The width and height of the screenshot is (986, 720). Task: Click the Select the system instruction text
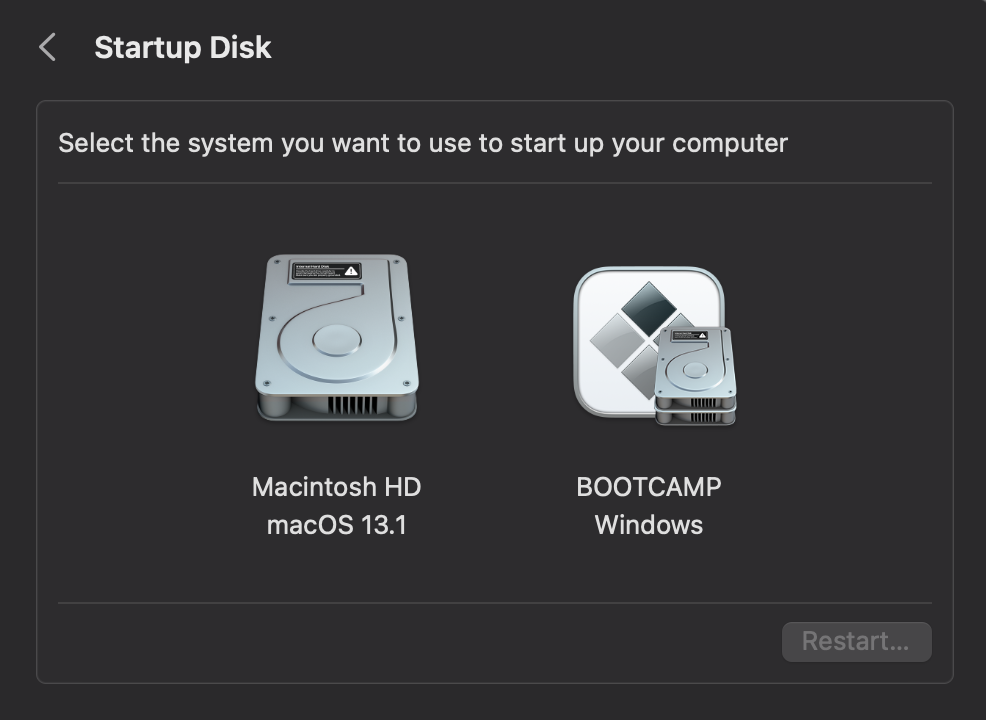(423, 143)
